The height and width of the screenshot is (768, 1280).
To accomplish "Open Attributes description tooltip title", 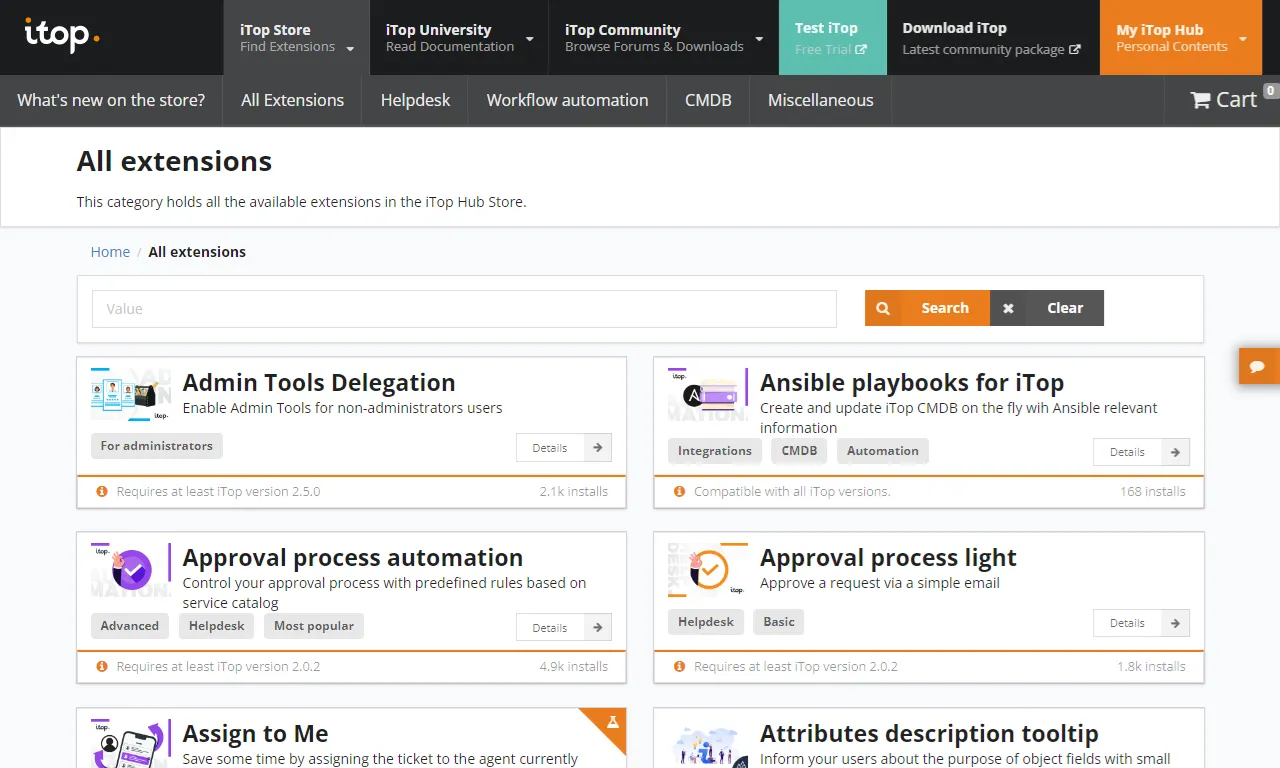I will [x=929, y=734].
